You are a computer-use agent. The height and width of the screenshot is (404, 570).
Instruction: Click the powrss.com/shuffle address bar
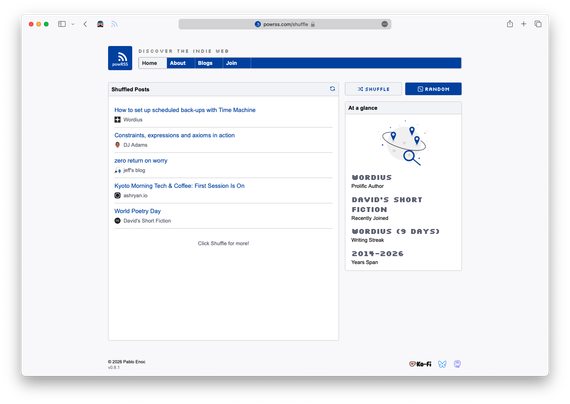pyautogui.click(x=285, y=24)
